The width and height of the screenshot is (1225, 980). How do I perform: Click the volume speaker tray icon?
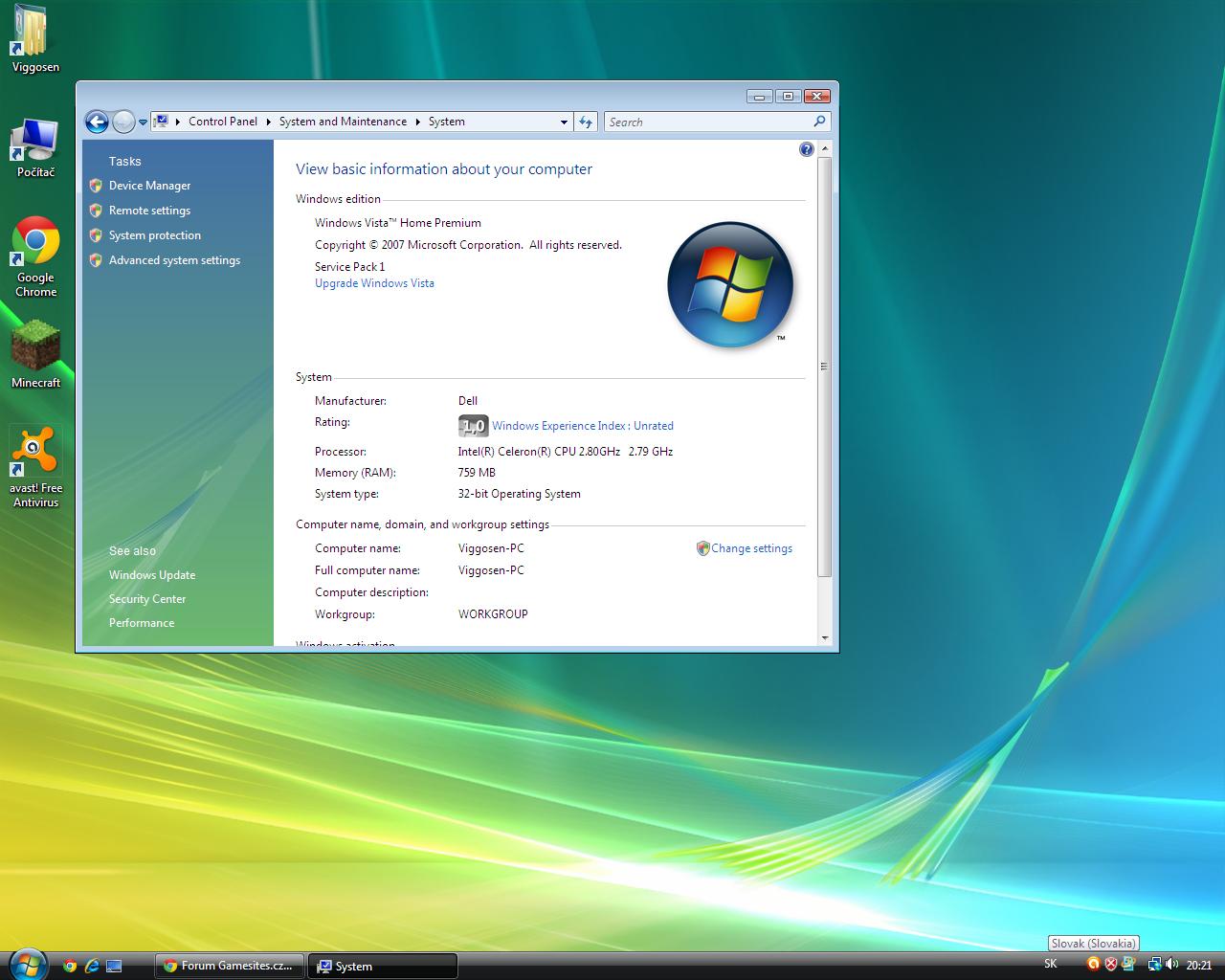pos(1172,965)
